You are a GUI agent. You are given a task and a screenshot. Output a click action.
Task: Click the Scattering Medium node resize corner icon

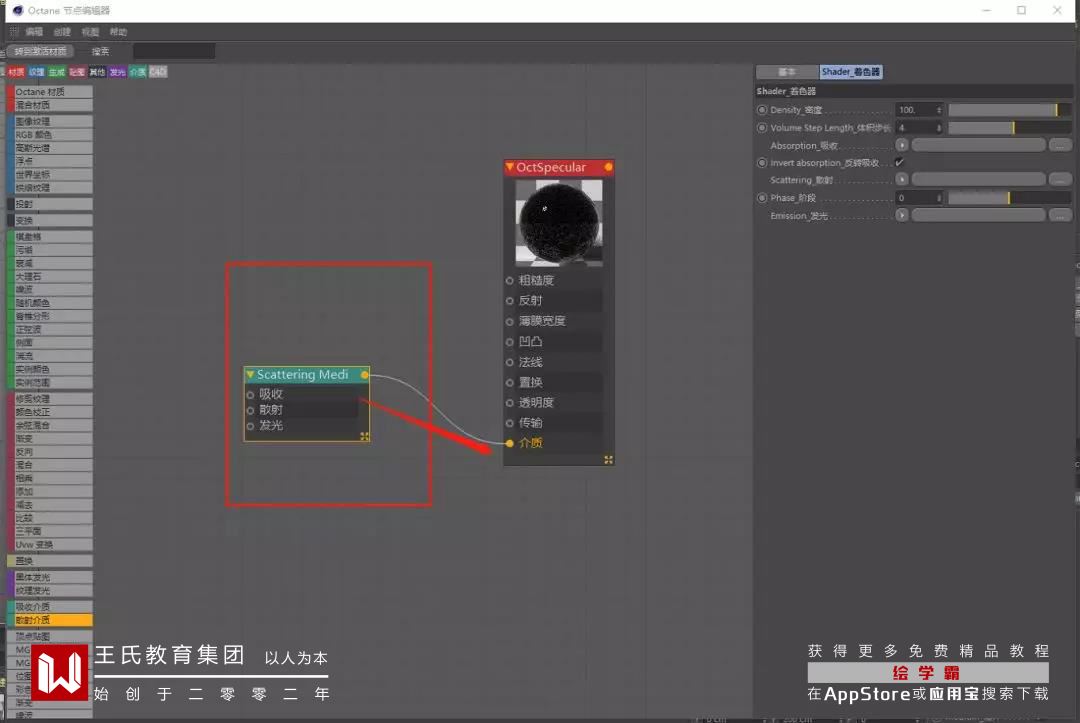[x=364, y=436]
